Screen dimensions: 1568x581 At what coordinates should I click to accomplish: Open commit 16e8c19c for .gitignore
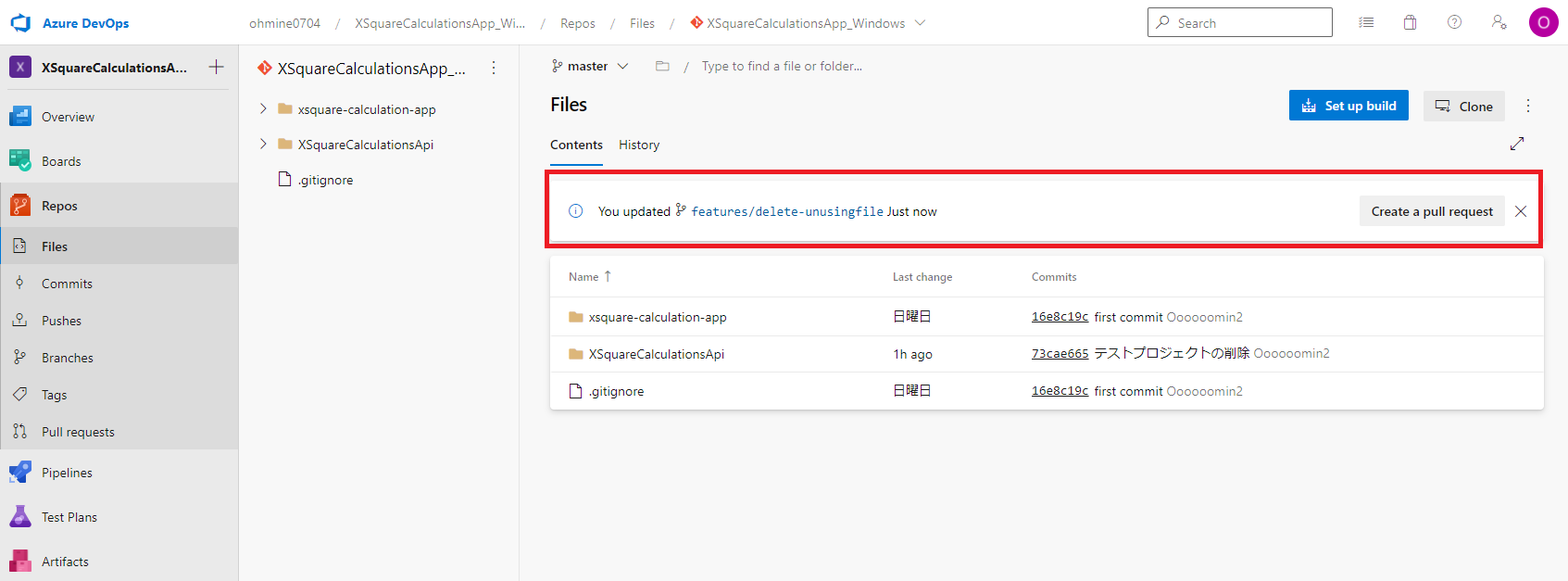coord(1060,391)
